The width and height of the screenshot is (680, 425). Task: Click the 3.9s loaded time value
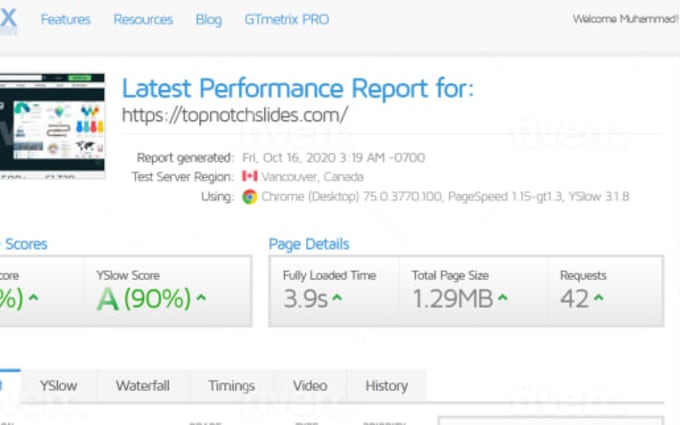(x=305, y=299)
